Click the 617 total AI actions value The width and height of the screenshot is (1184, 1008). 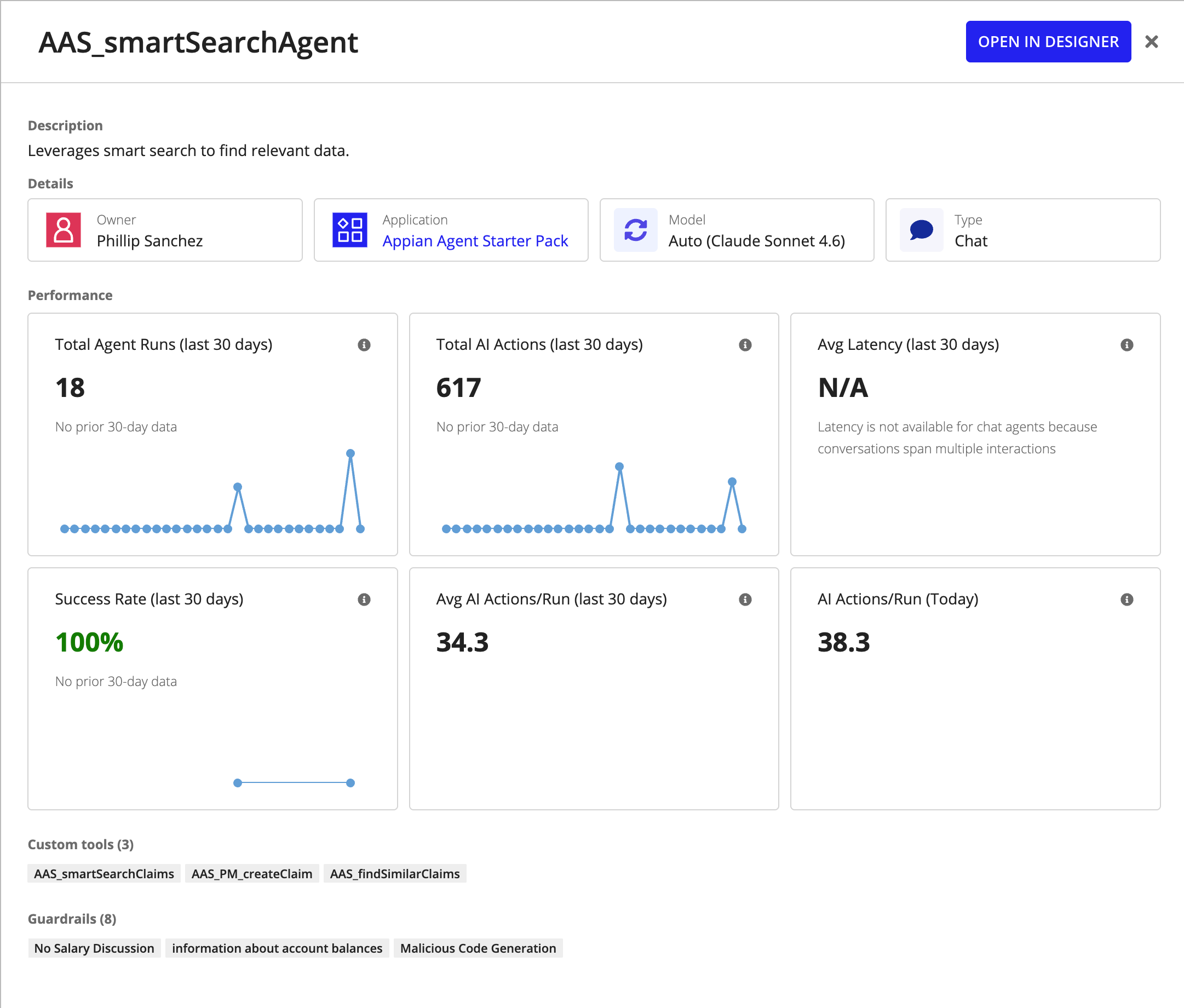(459, 388)
